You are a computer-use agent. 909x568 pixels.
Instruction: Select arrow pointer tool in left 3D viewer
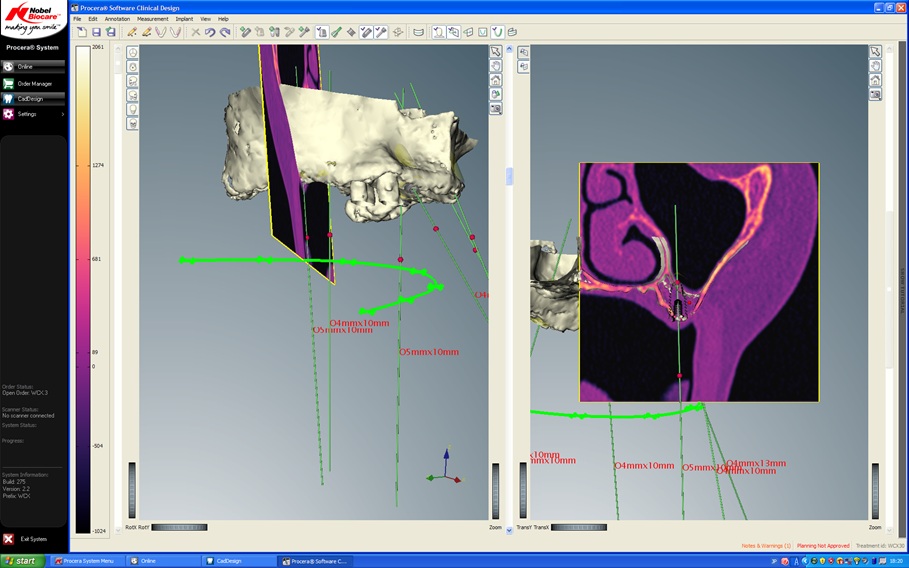(x=496, y=52)
